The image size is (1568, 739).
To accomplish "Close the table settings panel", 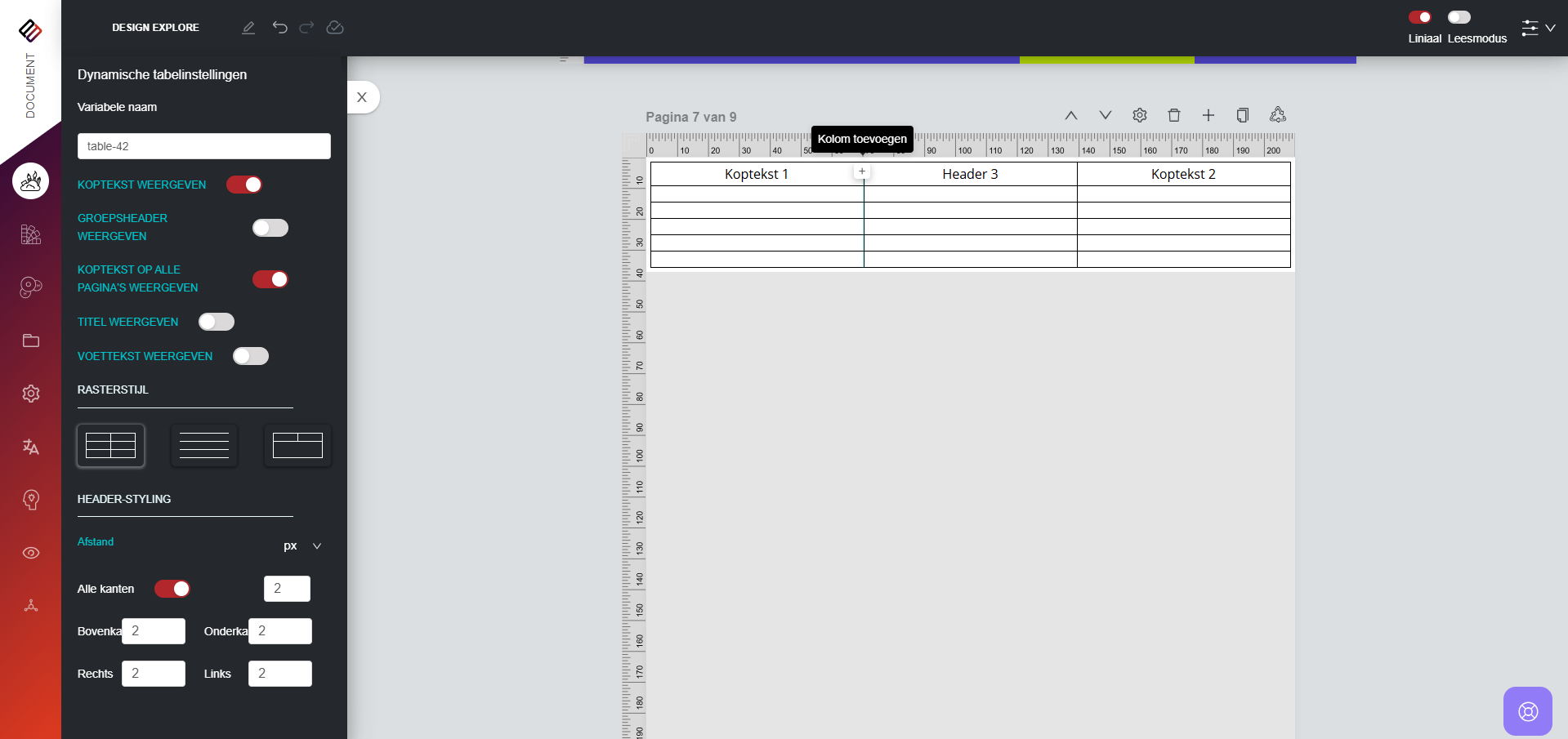I will point(362,97).
